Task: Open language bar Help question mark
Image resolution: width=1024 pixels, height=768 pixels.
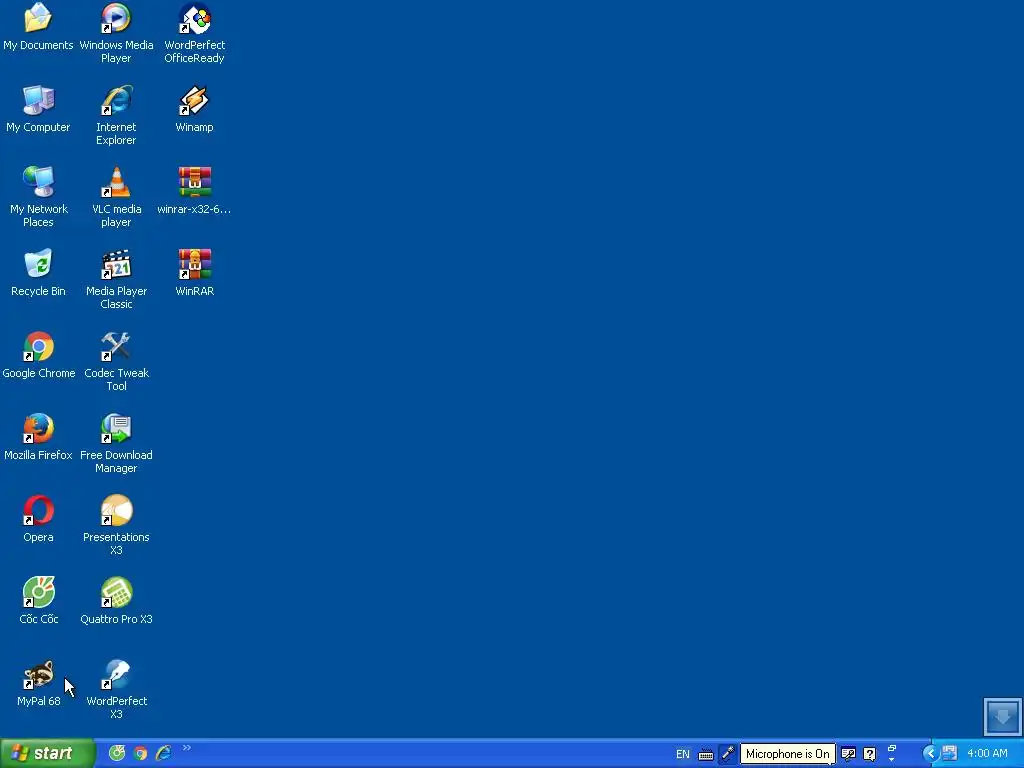Action: [x=870, y=754]
